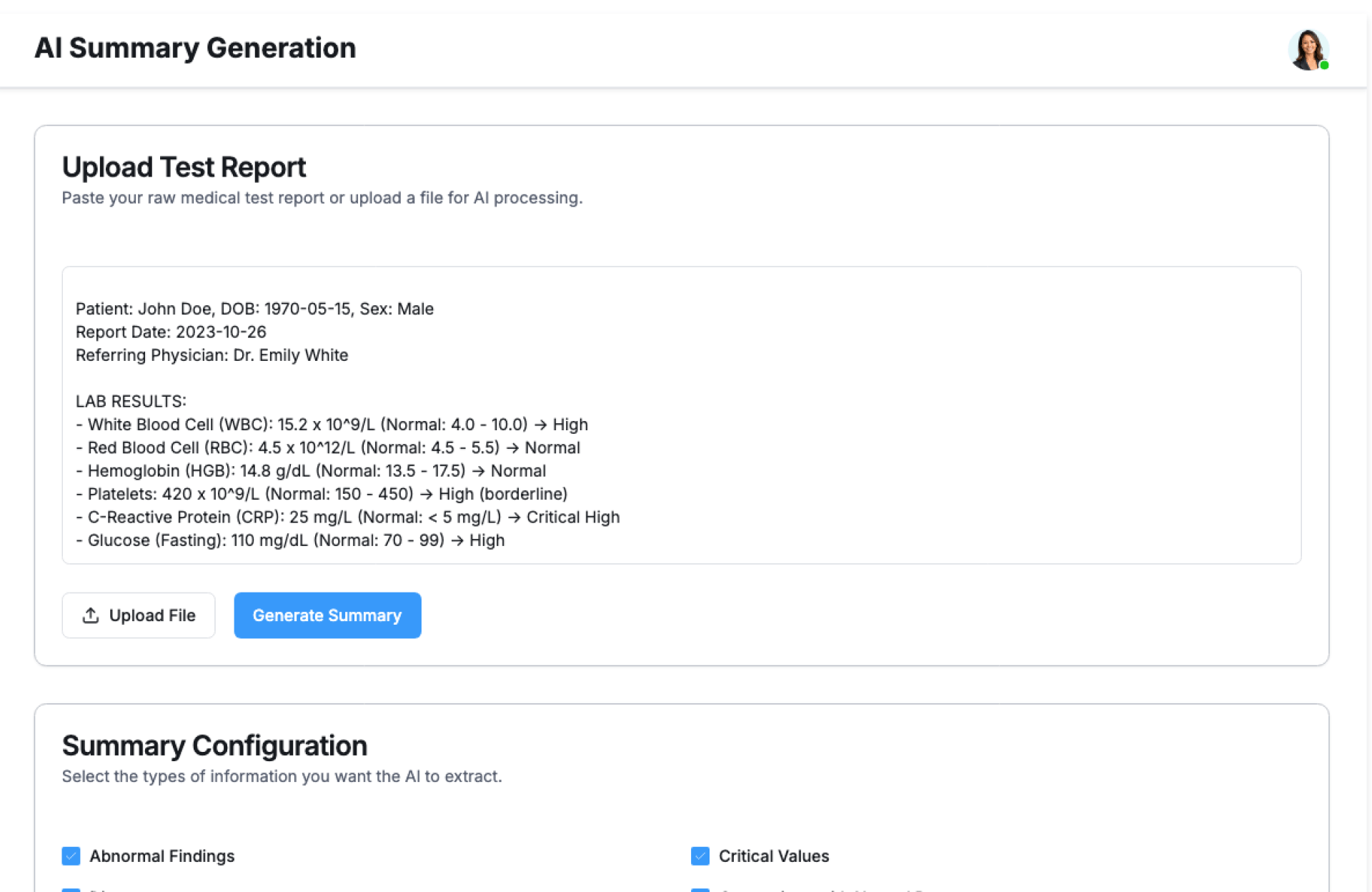Open the user profile avatar

1307,49
